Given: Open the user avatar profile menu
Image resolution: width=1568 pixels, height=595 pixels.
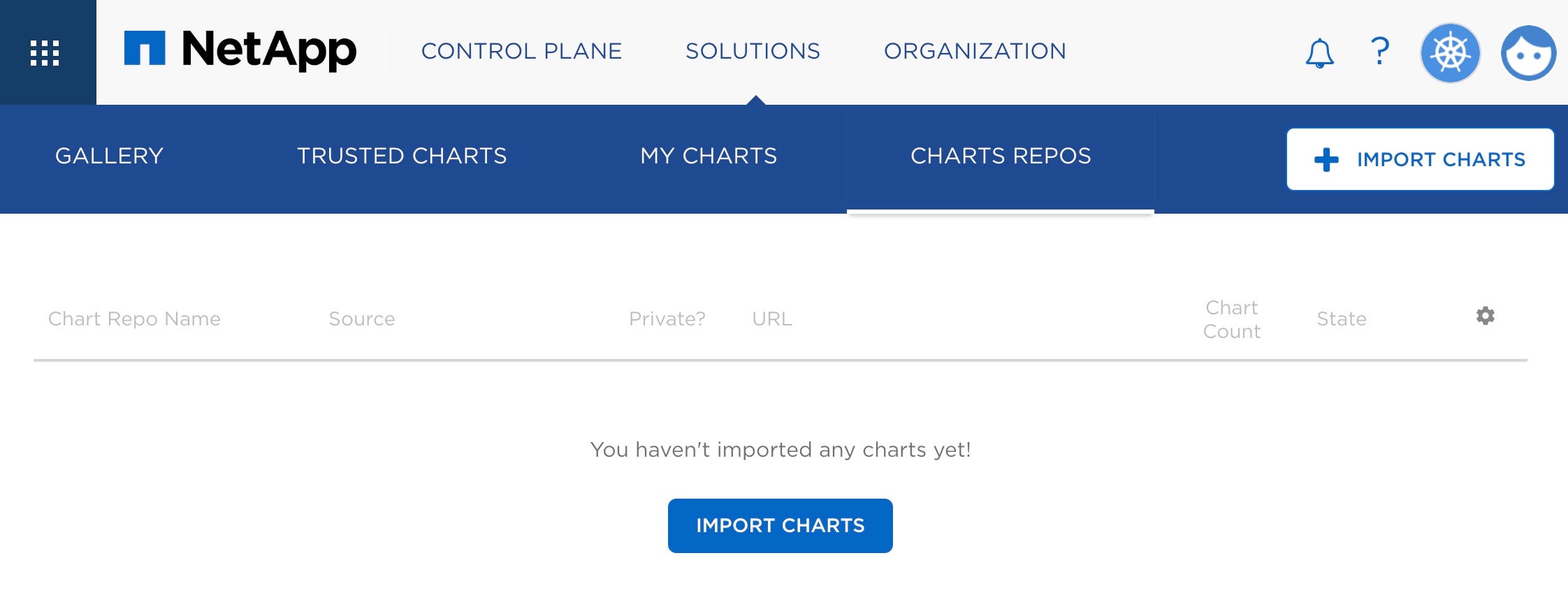Looking at the screenshot, I should point(1529,53).
